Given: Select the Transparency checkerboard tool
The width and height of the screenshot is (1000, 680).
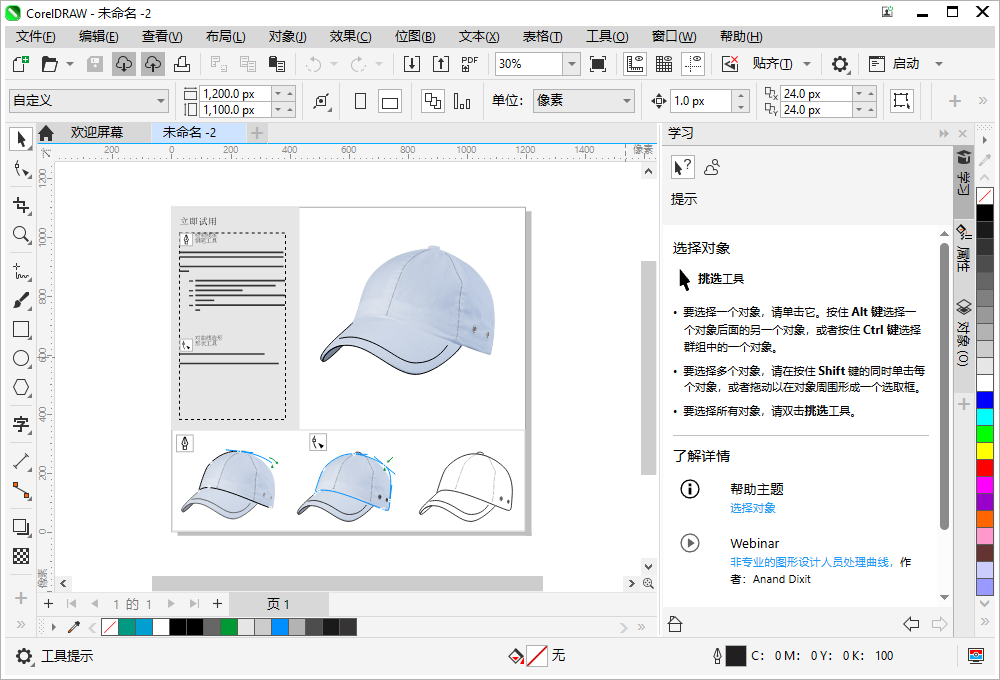Looking at the screenshot, I should (x=21, y=556).
